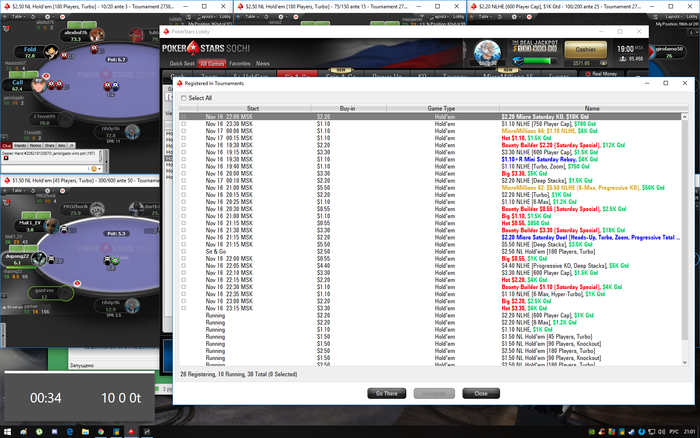Viewport: 700px width, 438px height.
Task: Open the Favorites lobby tab
Action: coord(240,64)
